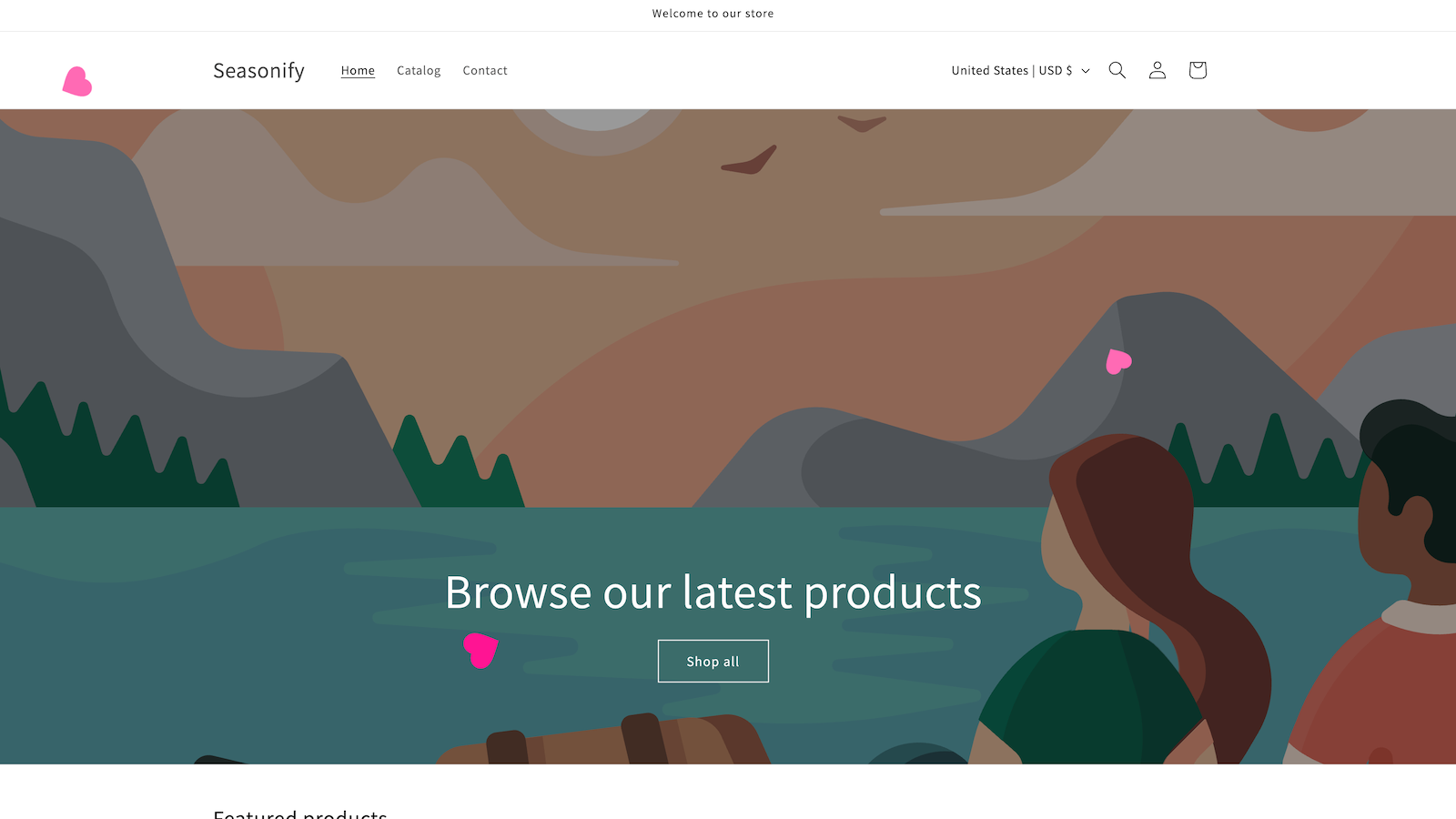Open the Catalog menu item

[419, 70]
